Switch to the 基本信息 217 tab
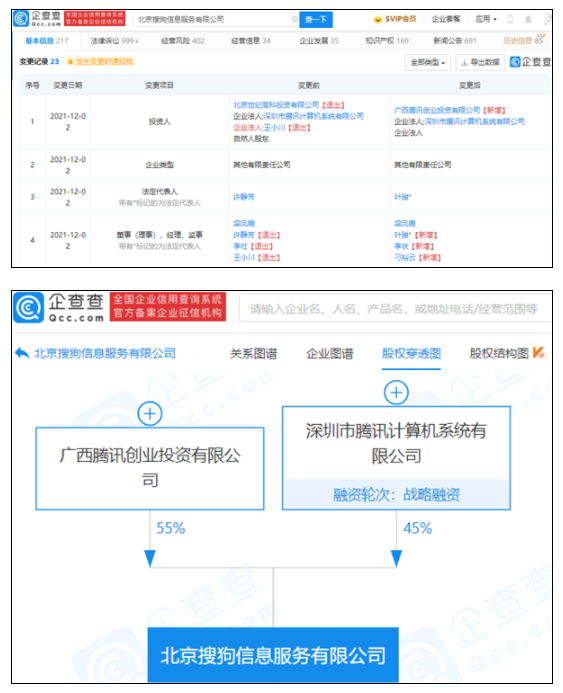The width and height of the screenshot is (563, 693). click(47, 41)
